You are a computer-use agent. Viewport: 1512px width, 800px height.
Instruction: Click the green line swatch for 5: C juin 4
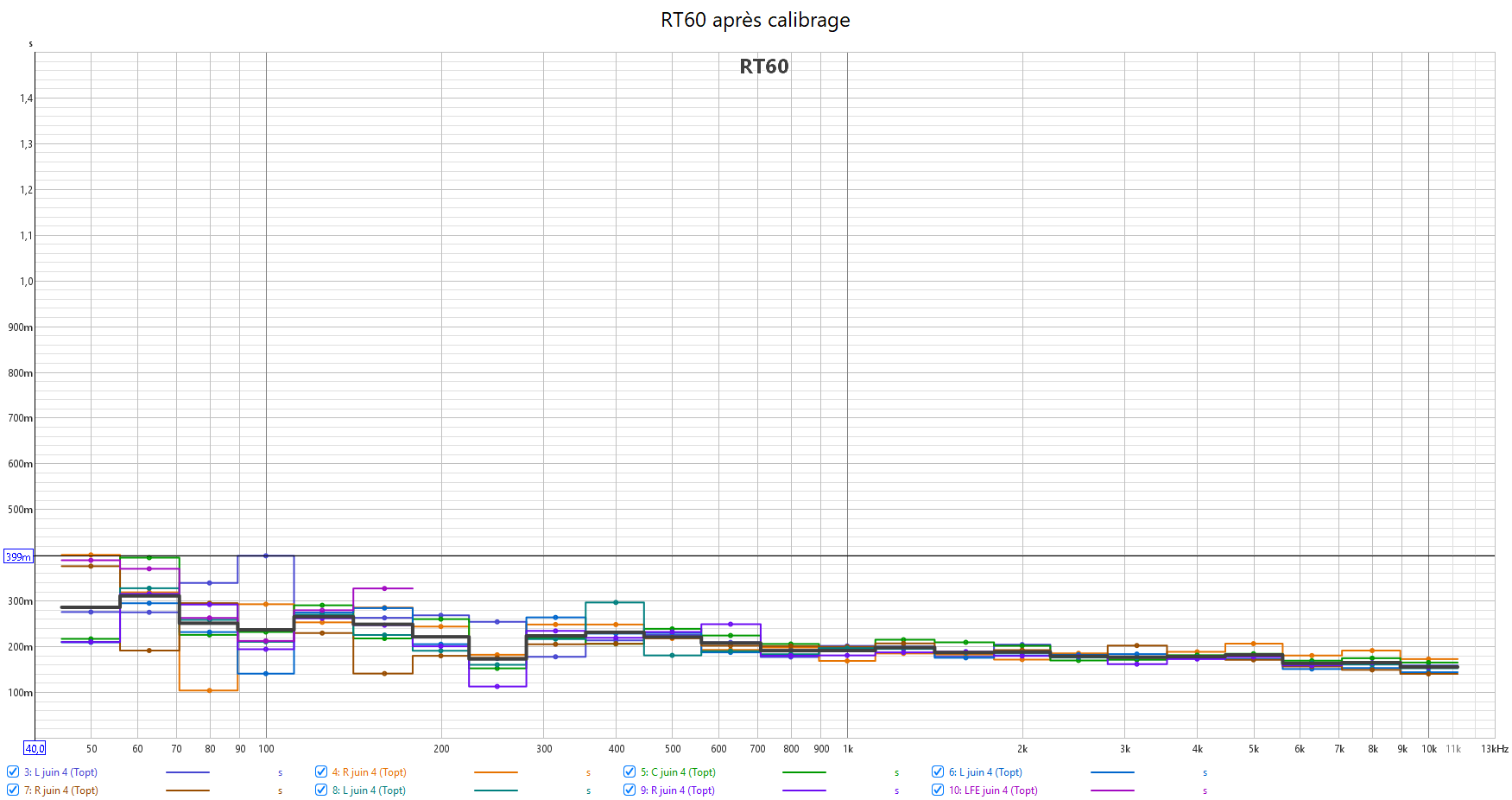click(x=804, y=772)
